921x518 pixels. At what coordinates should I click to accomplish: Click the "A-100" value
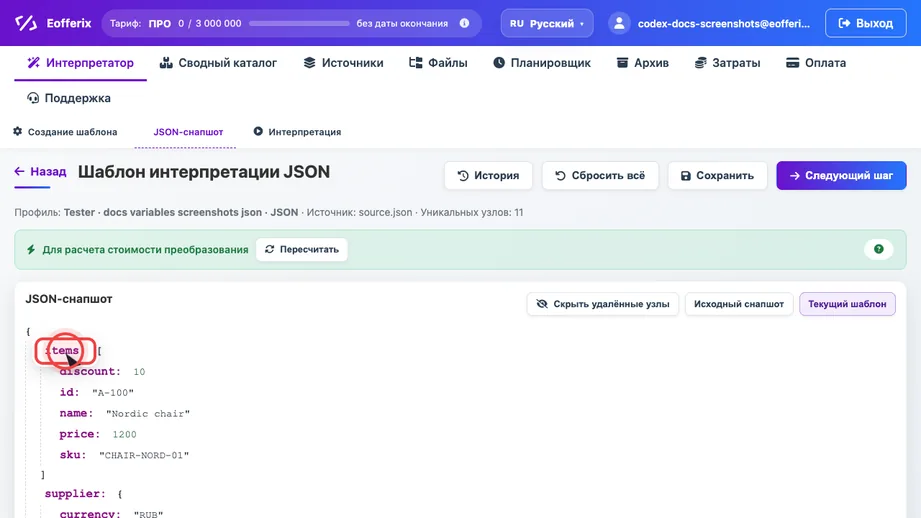tap(113, 392)
